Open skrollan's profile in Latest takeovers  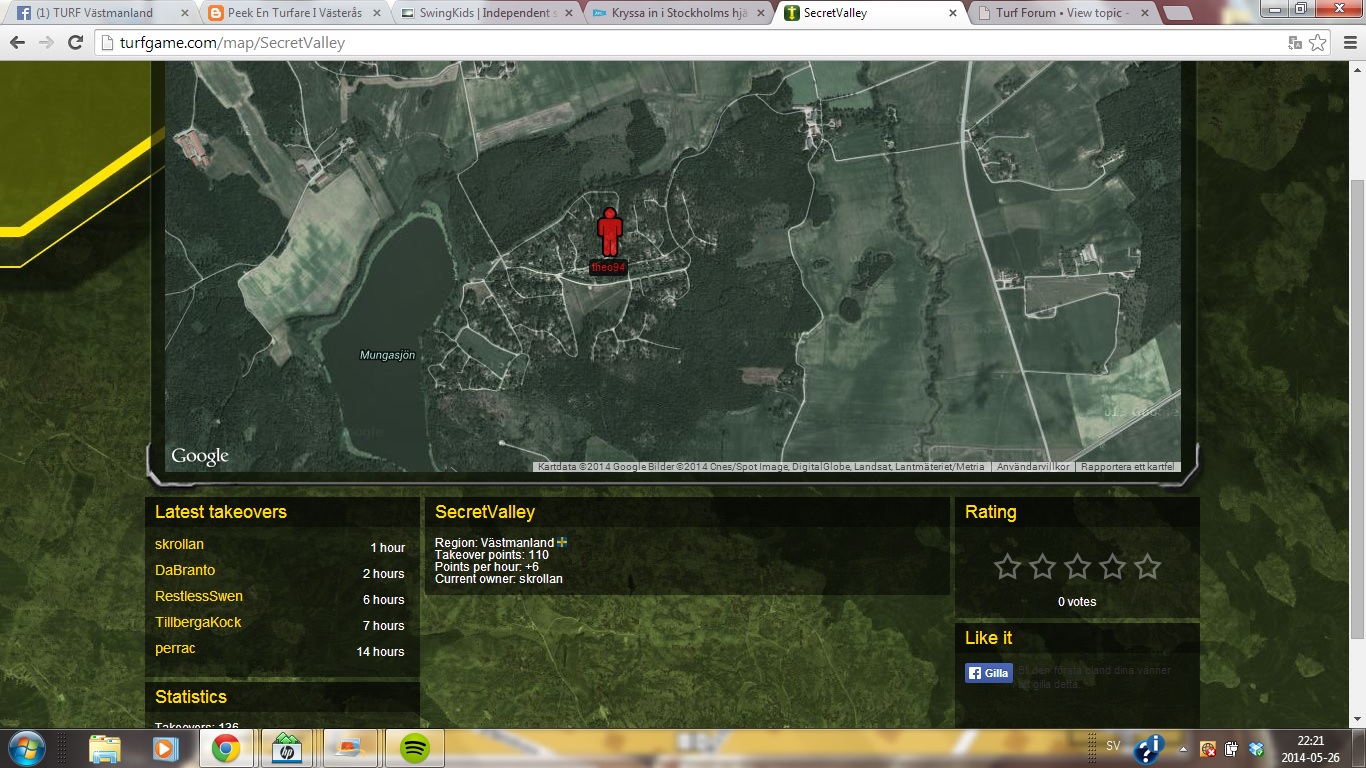click(x=179, y=544)
